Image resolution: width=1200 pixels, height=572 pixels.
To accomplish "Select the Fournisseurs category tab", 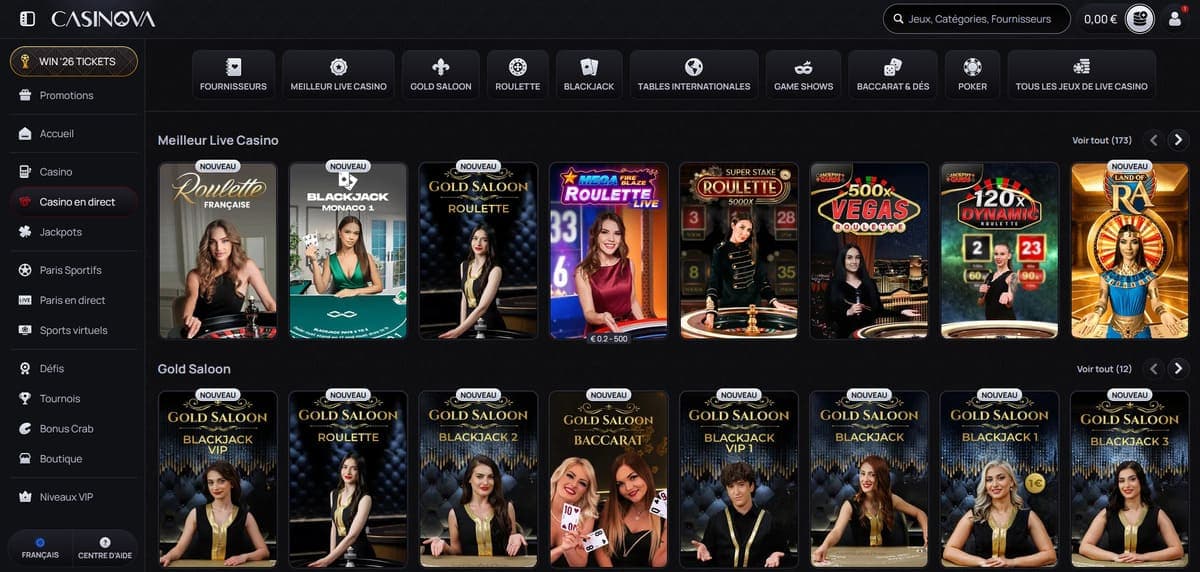I will point(233,75).
